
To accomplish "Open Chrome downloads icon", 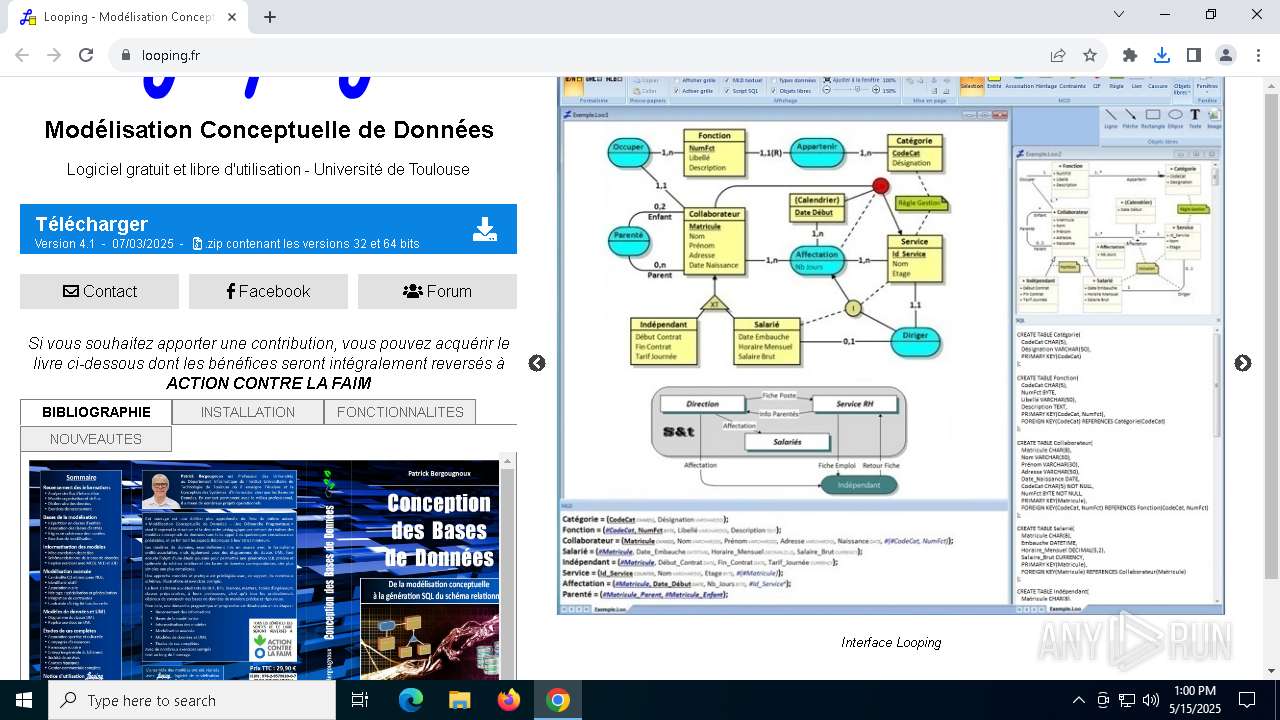I will coord(1162,56).
